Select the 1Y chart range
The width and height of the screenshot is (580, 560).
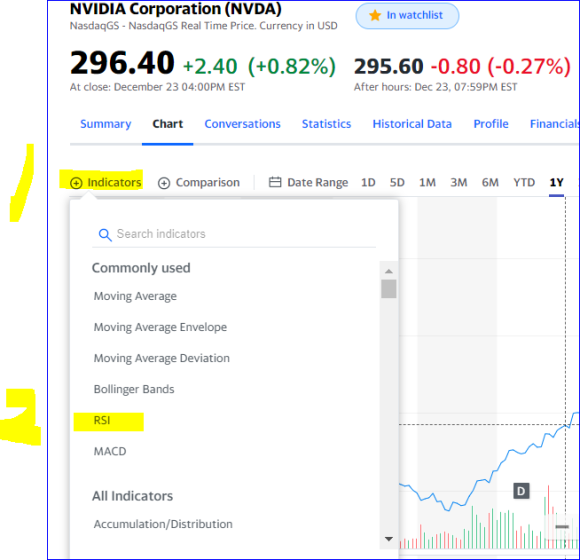point(556,182)
